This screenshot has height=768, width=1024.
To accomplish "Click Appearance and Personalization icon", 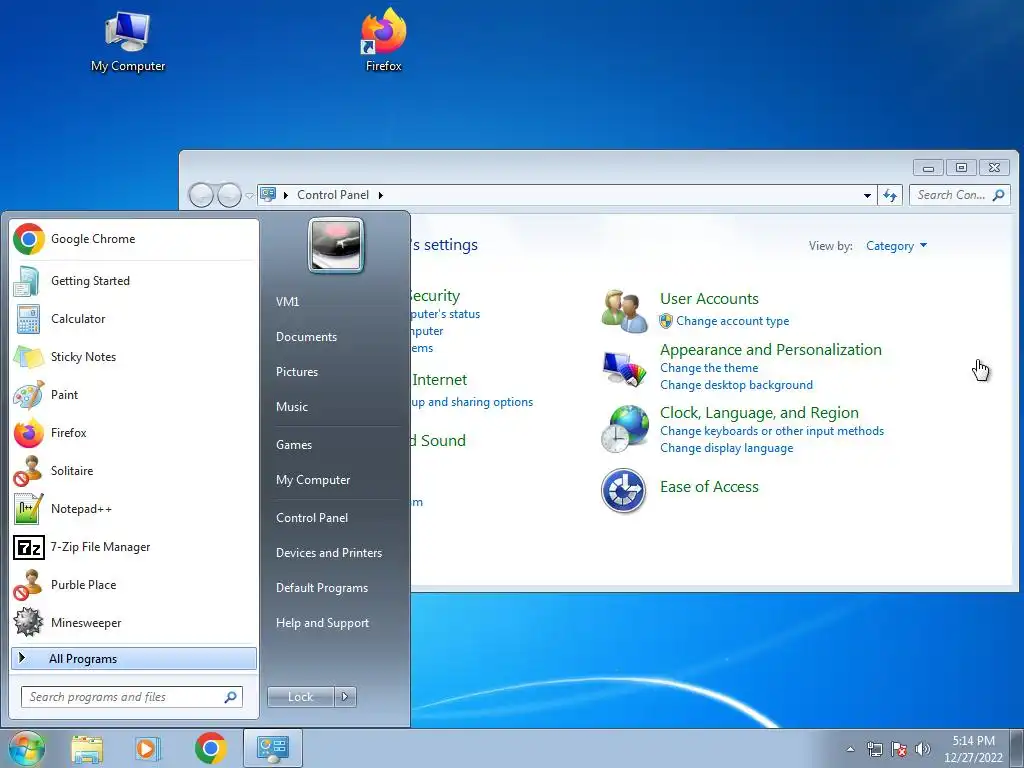I will coord(624,369).
